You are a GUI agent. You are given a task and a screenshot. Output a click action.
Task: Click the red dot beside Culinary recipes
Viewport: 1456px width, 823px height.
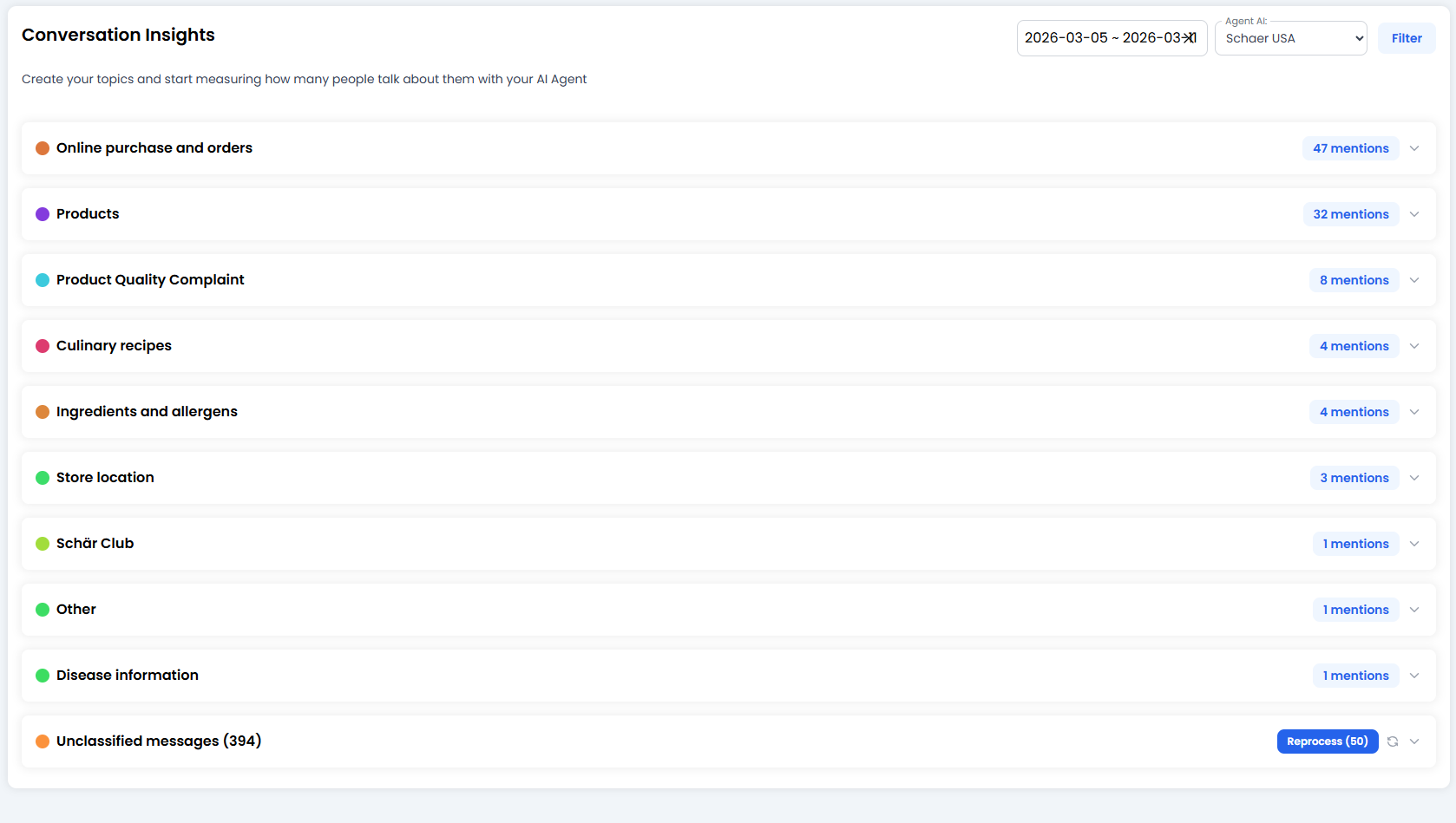[x=43, y=345]
